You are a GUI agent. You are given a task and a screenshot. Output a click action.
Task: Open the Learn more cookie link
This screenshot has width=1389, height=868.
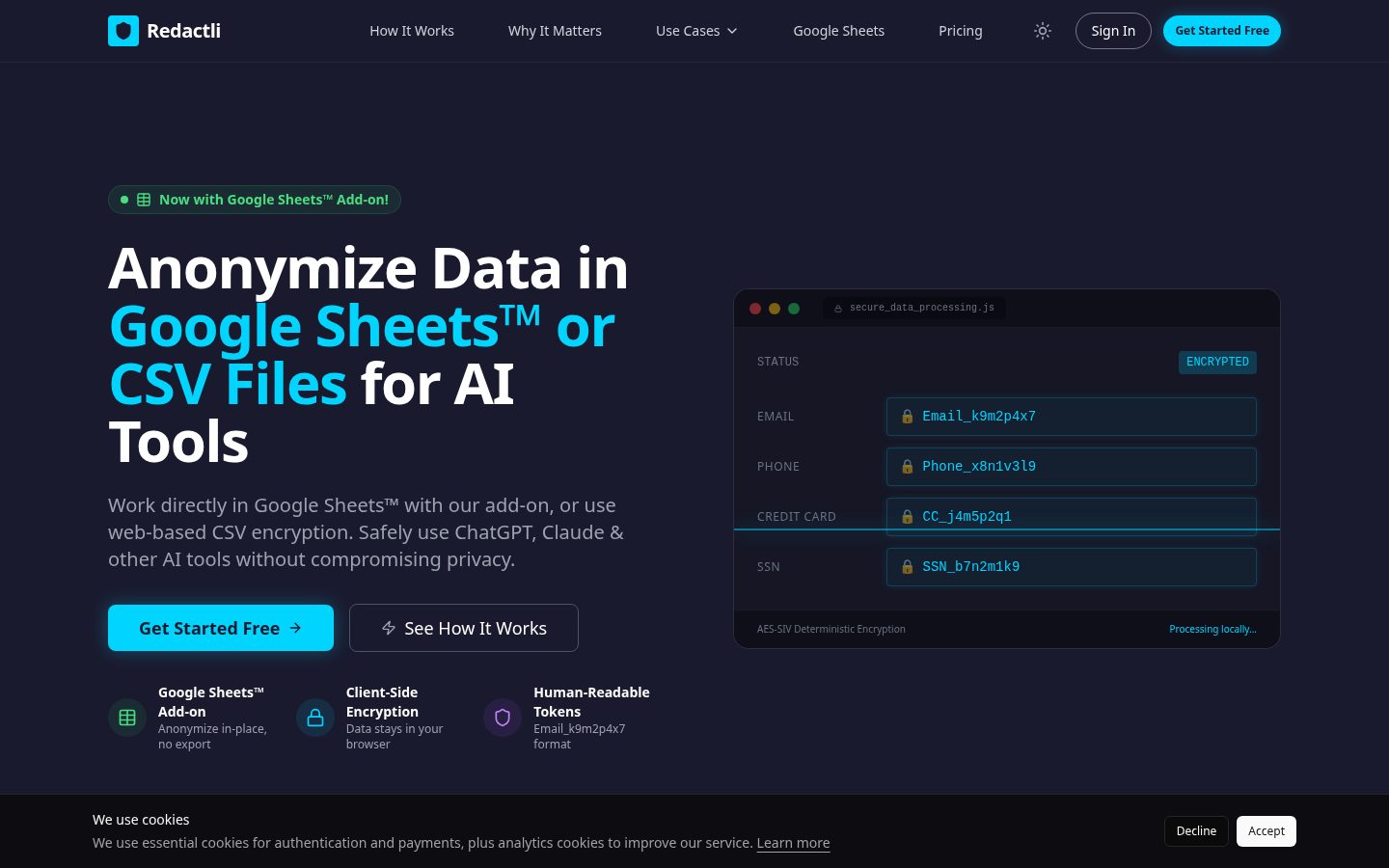(x=793, y=843)
